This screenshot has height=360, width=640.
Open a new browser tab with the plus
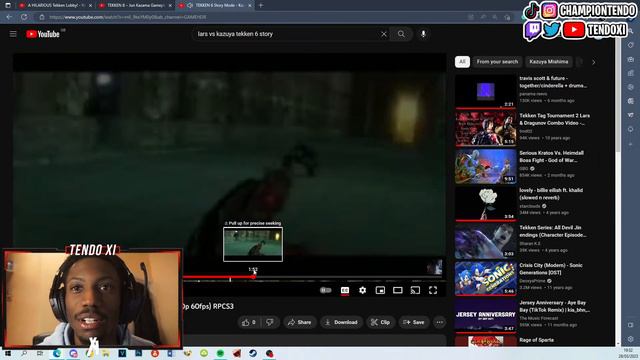pyautogui.click(x=261, y=6)
